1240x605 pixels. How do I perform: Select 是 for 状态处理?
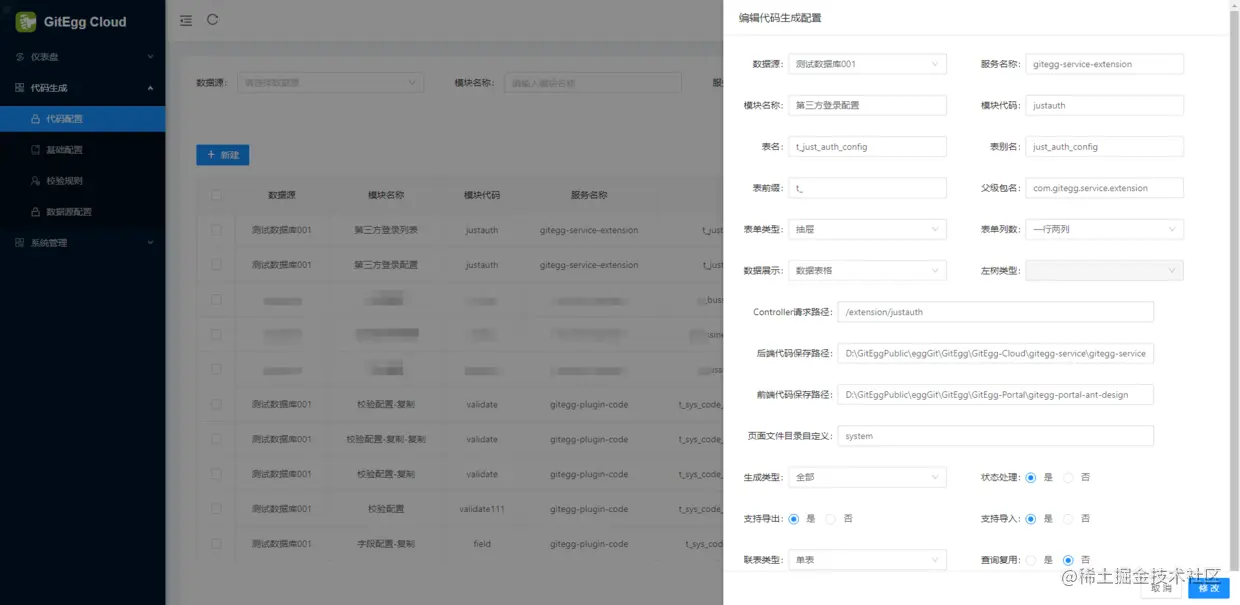1031,477
